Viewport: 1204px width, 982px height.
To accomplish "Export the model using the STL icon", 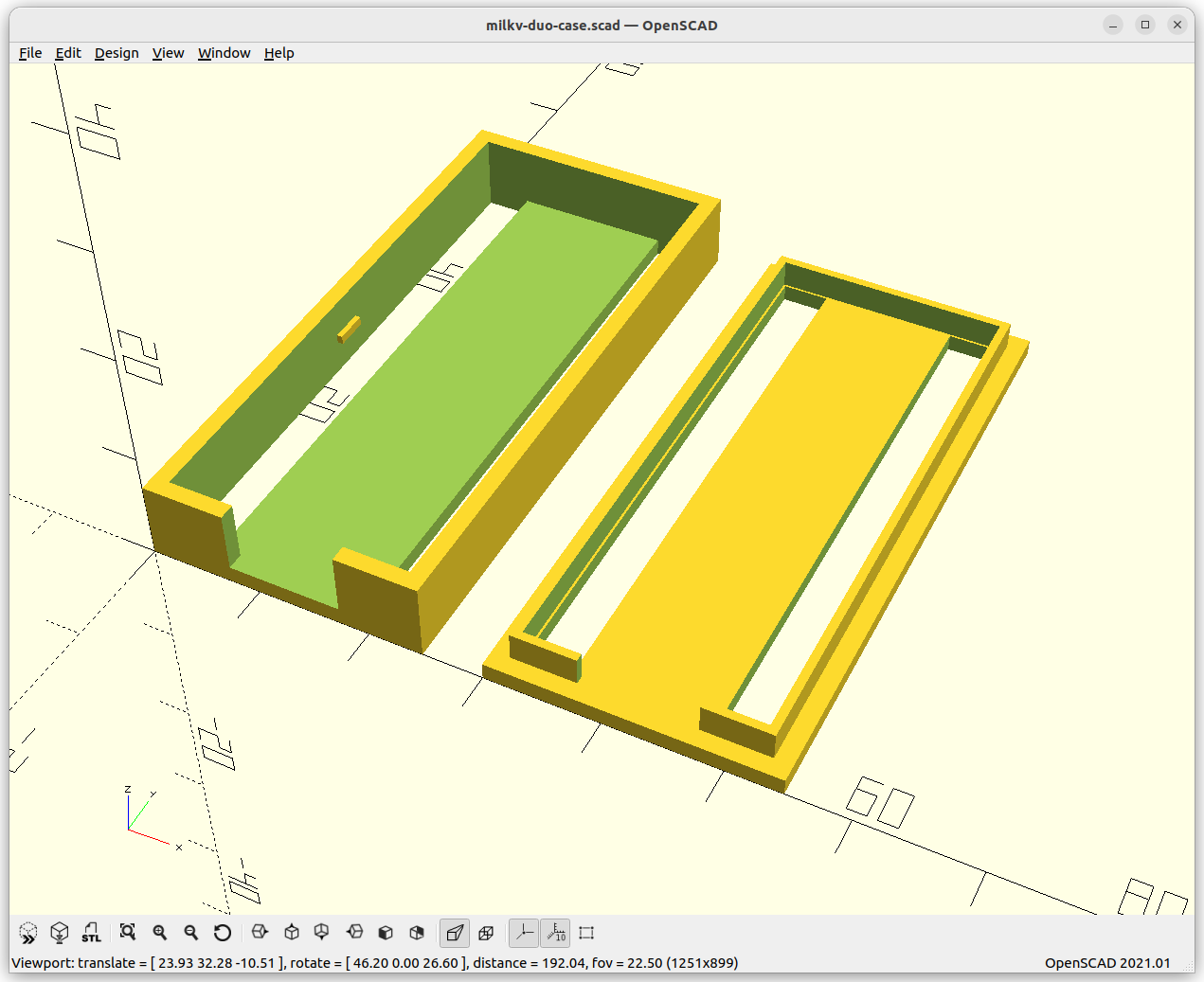I will 91,933.
